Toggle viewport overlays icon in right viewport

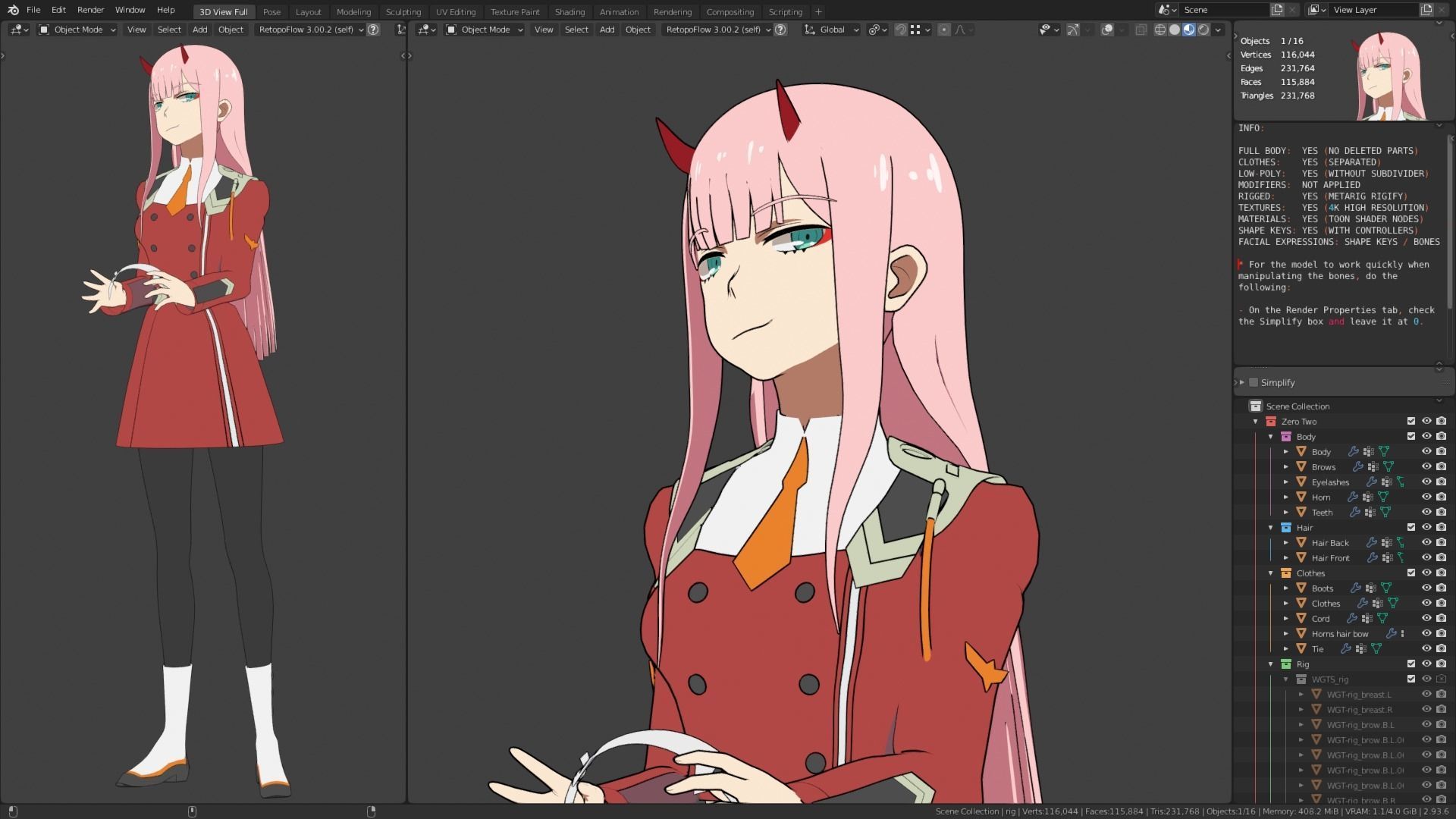click(1107, 30)
